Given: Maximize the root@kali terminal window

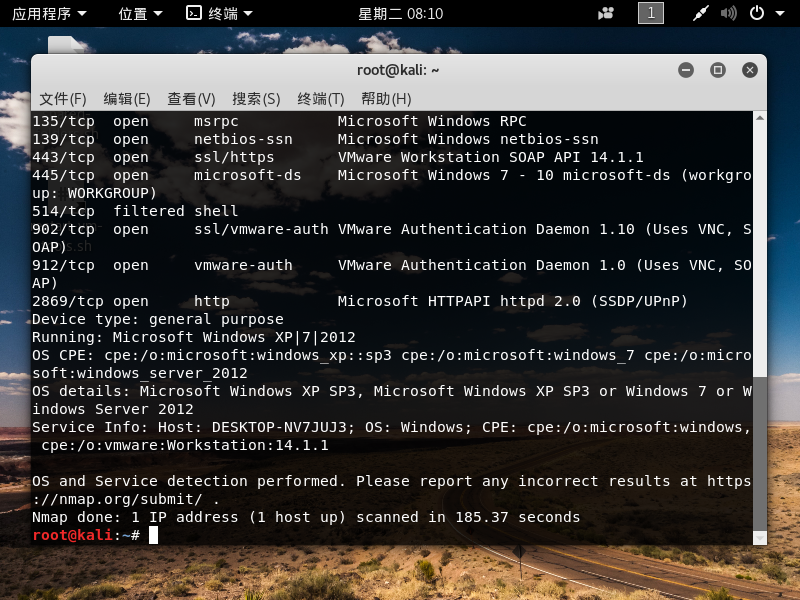Looking at the screenshot, I should 718,70.
